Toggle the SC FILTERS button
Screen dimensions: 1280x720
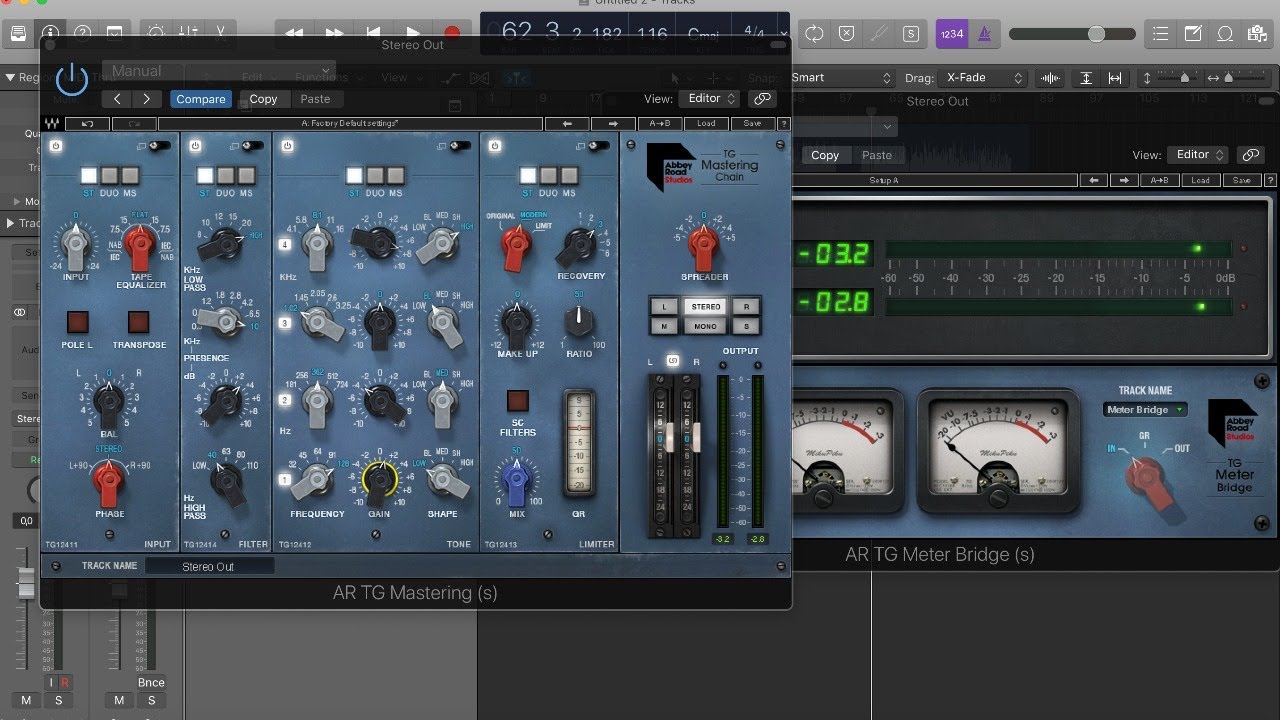pyautogui.click(x=517, y=401)
